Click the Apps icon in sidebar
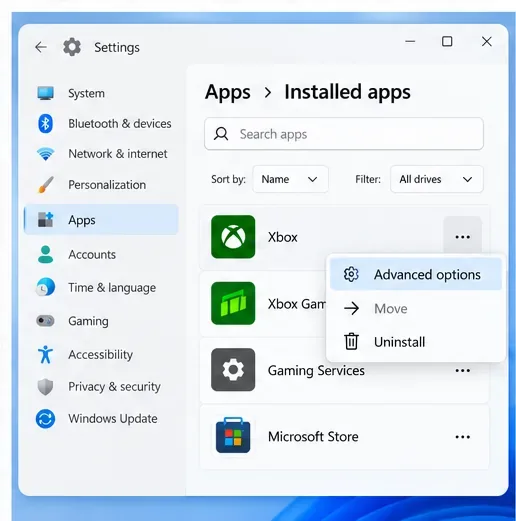516x521 pixels. point(45,220)
